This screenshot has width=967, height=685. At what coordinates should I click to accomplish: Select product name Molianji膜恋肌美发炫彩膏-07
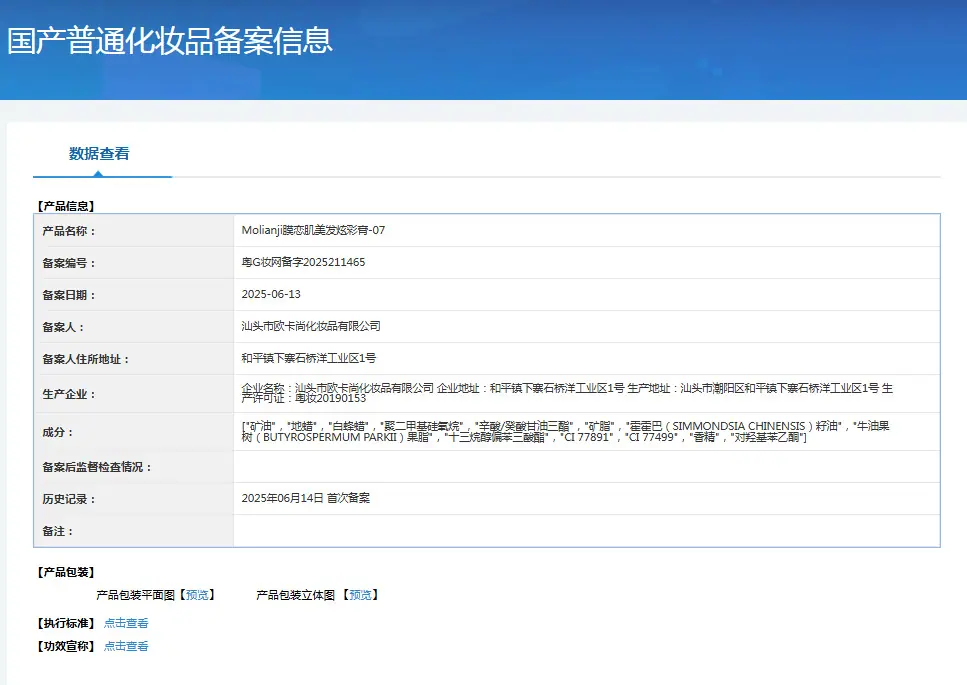pyautogui.click(x=313, y=230)
